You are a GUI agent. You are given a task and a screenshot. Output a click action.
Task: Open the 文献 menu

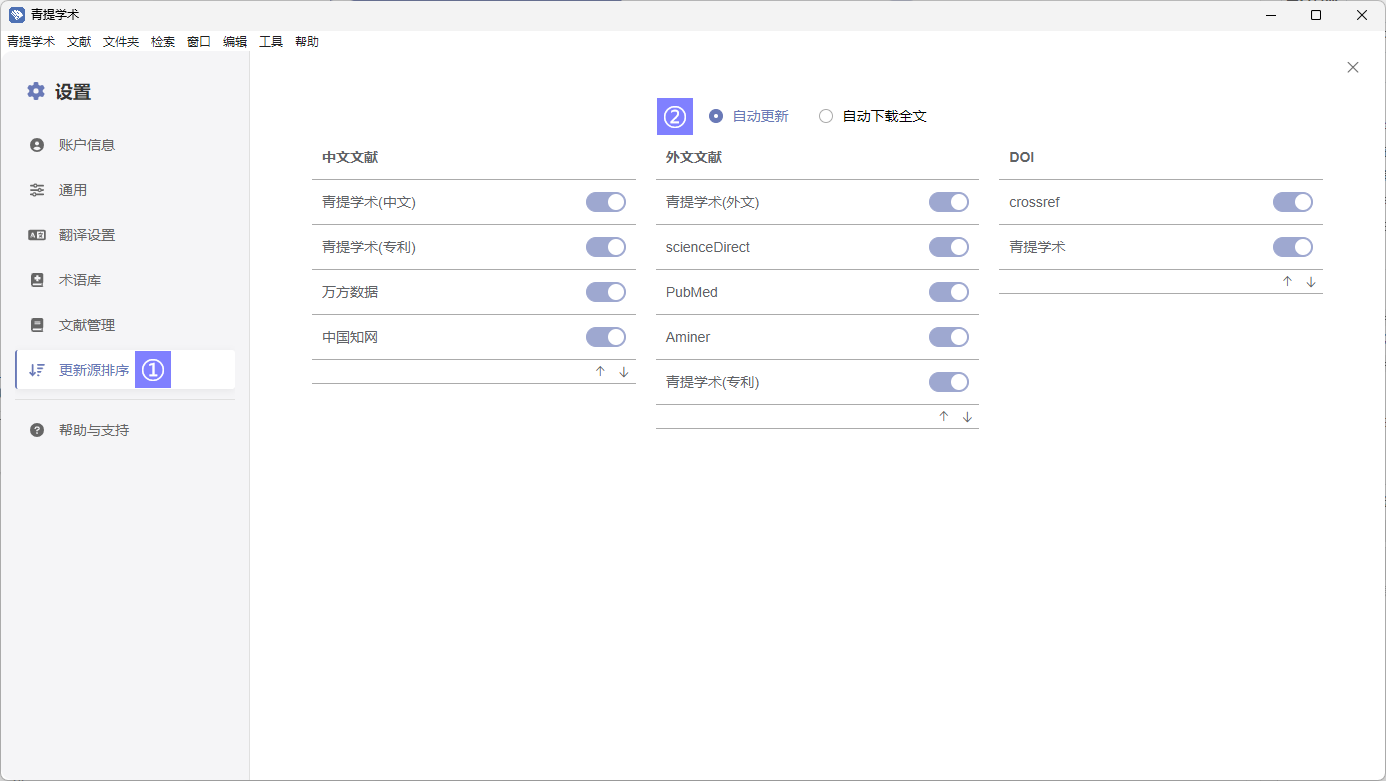click(79, 42)
